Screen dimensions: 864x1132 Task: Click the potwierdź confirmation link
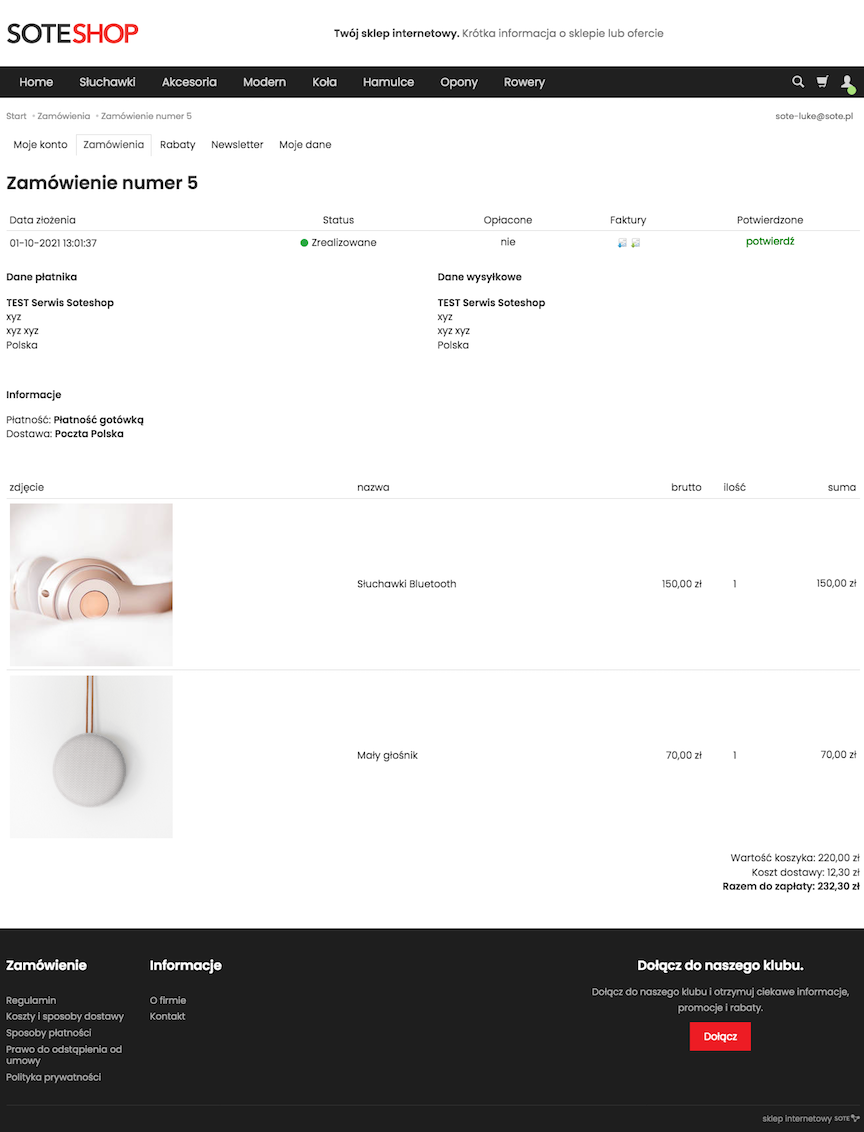coord(769,241)
